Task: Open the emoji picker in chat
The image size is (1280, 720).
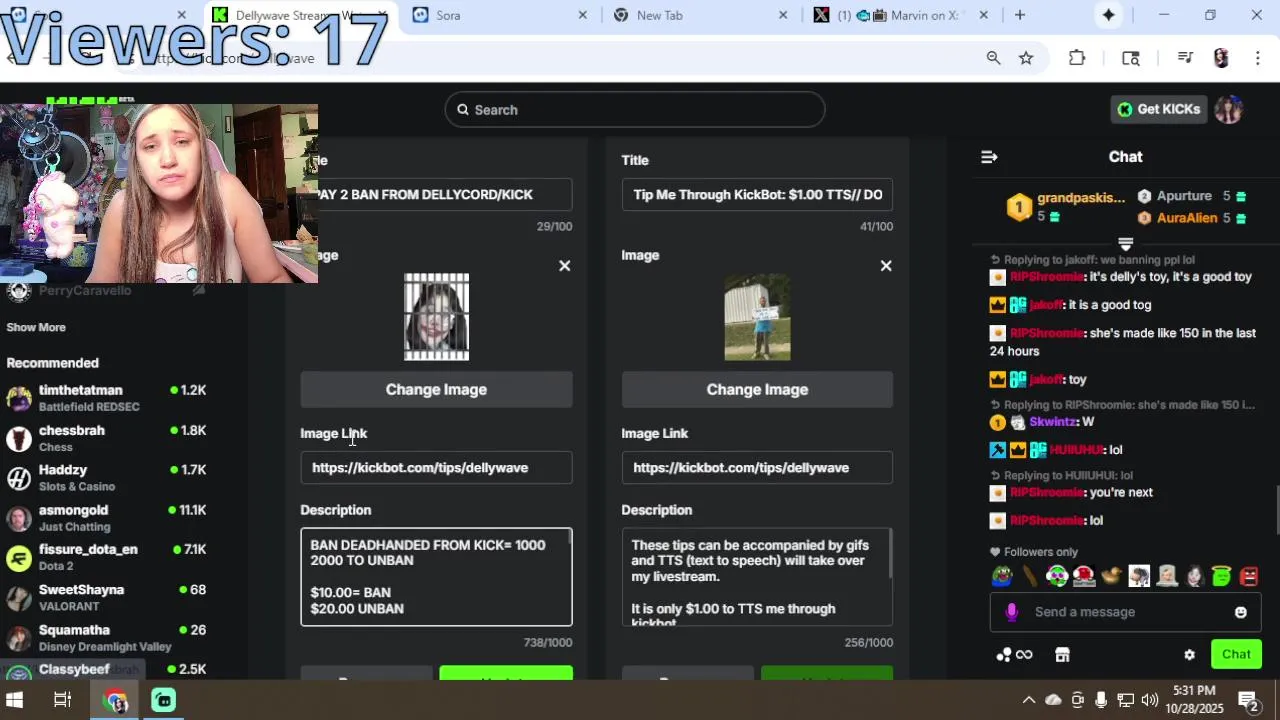Action: 1241,612
